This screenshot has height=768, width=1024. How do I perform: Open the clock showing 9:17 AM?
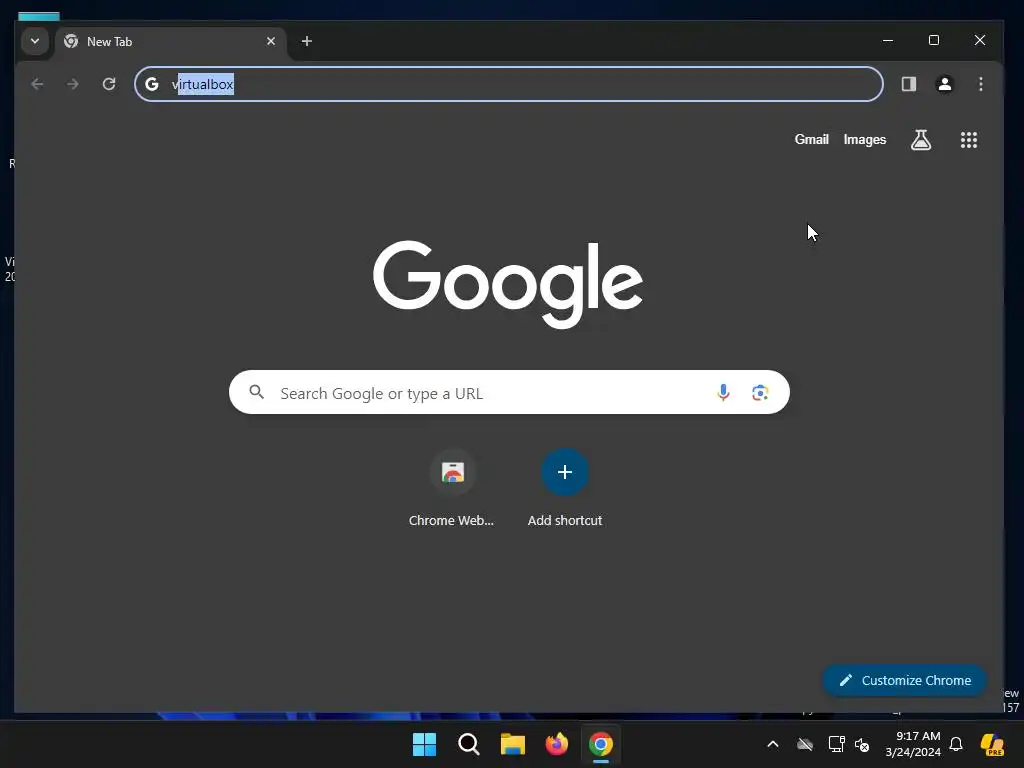tap(913, 744)
